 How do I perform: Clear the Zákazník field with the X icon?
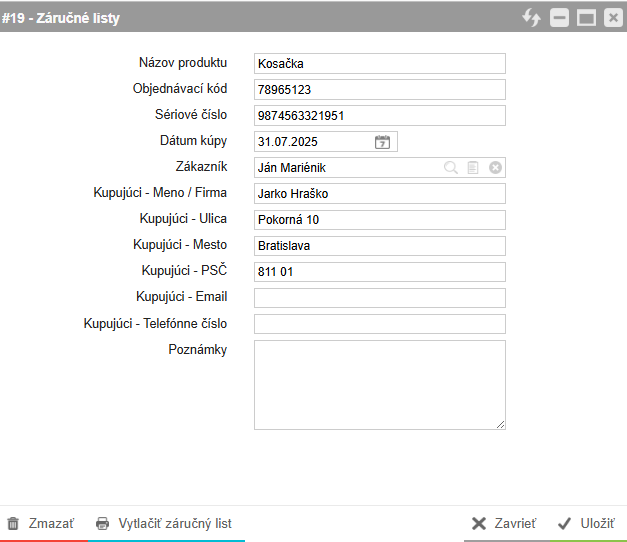pos(495,168)
